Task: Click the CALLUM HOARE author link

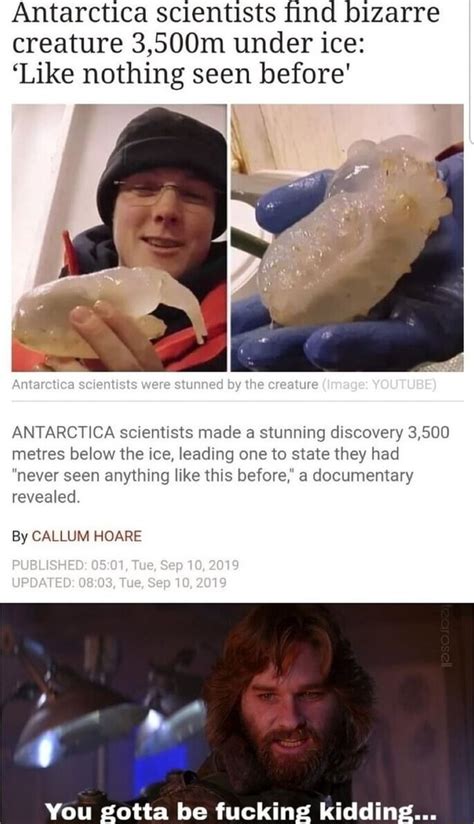Action: [x=87, y=536]
